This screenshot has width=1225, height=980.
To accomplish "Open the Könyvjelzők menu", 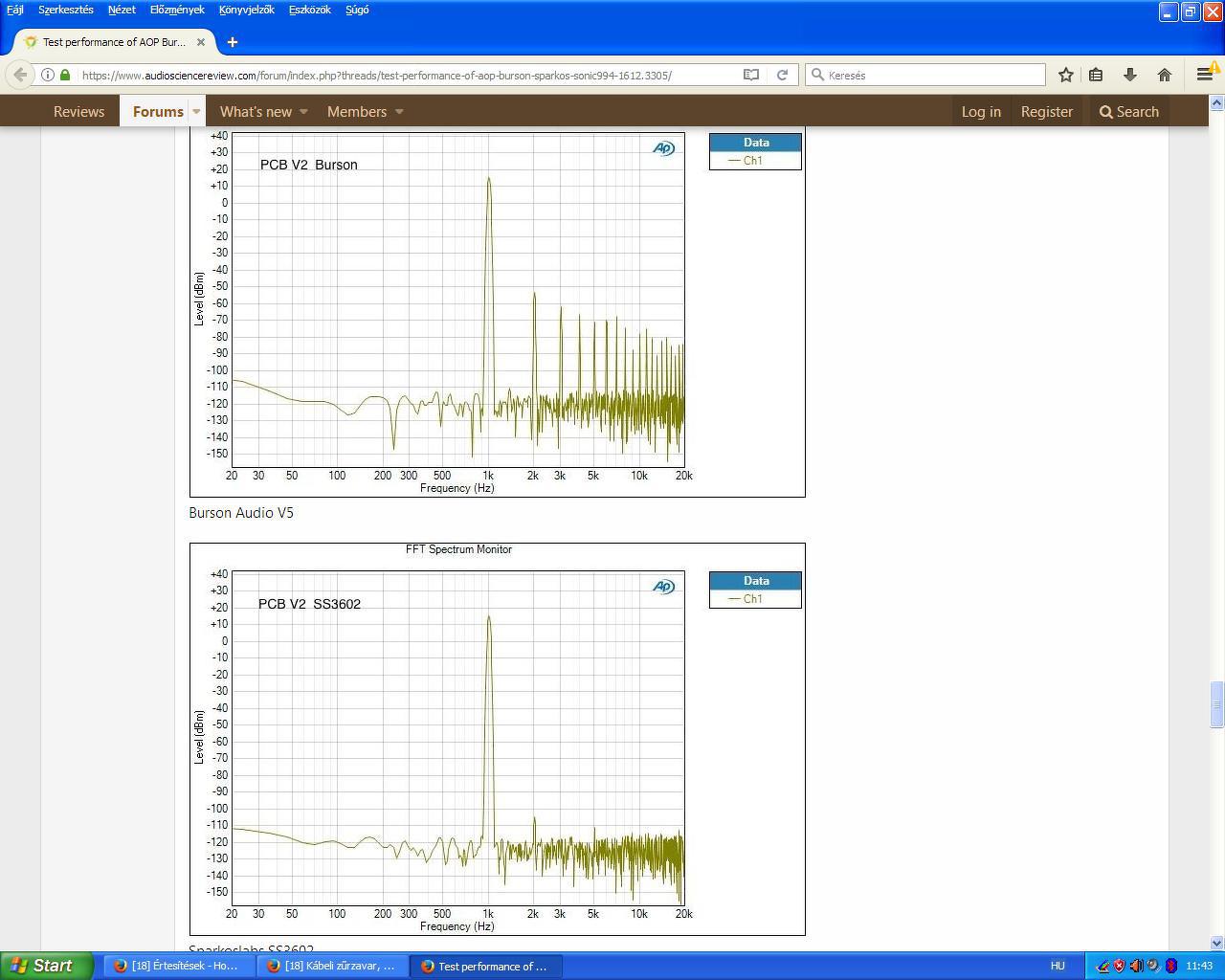I will [247, 10].
